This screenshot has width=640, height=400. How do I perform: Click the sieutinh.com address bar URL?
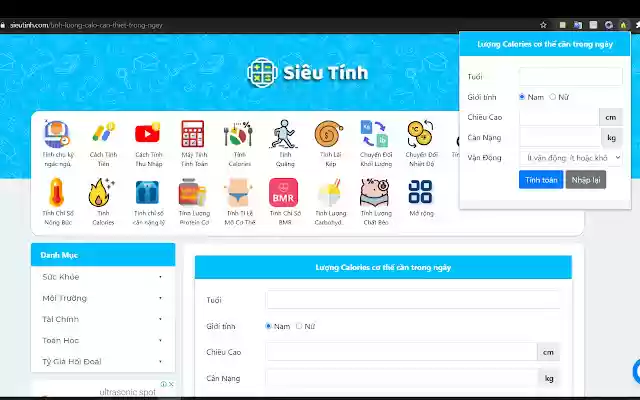point(86,25)
